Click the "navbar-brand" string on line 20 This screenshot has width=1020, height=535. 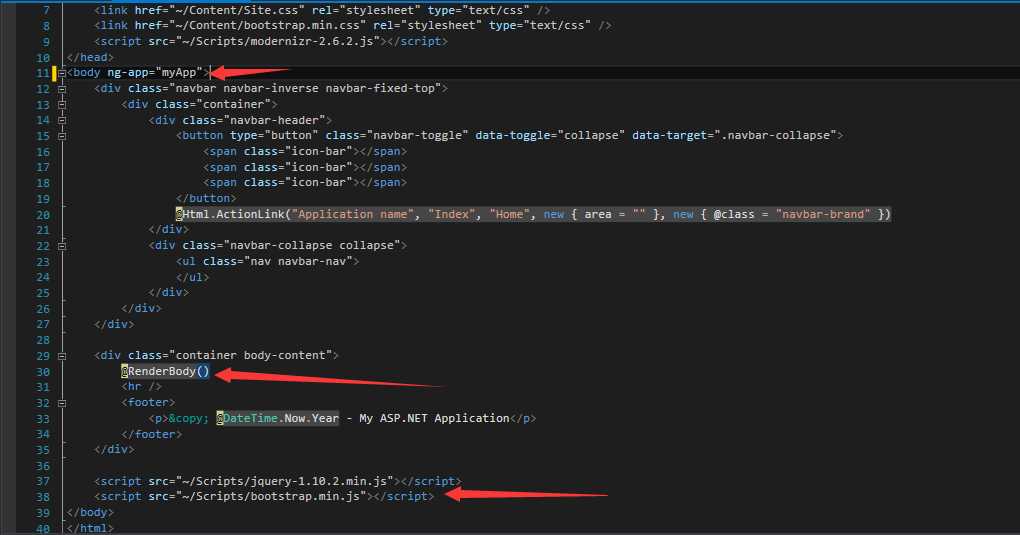(823, 214)
